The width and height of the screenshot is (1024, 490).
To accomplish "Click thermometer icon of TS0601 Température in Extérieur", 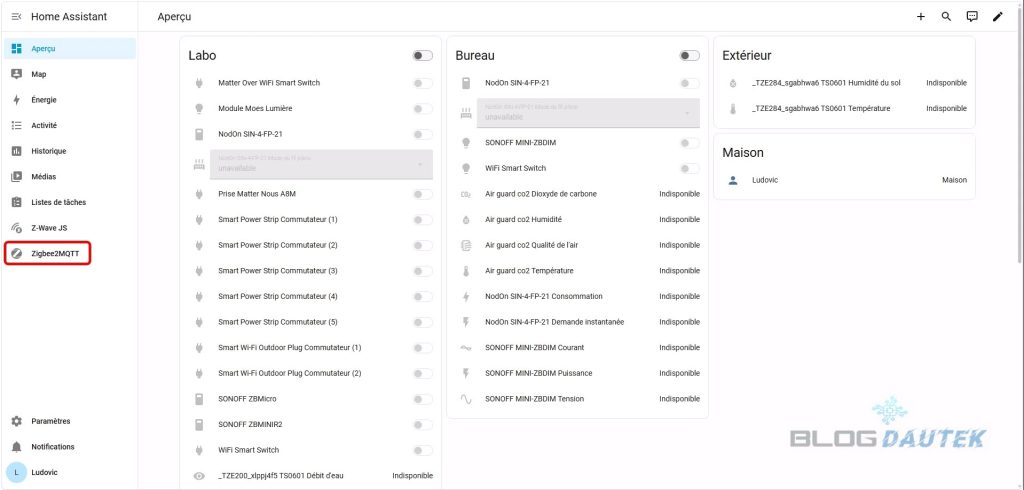I will pyautogui.click(x=733, y=108).
